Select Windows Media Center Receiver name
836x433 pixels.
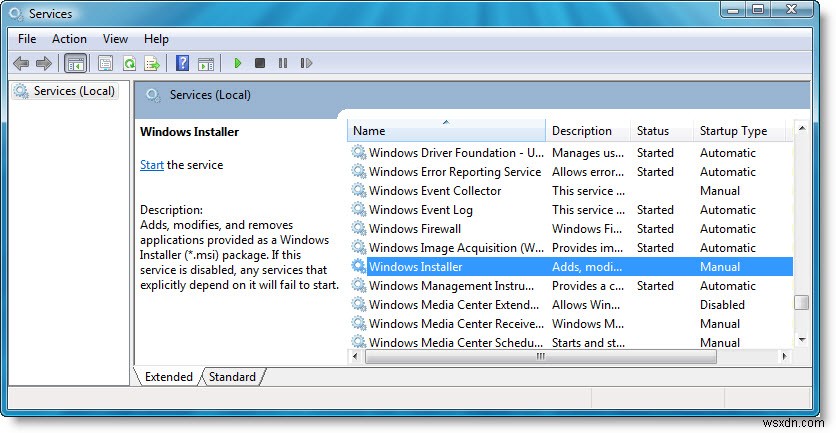coord(456,324)
